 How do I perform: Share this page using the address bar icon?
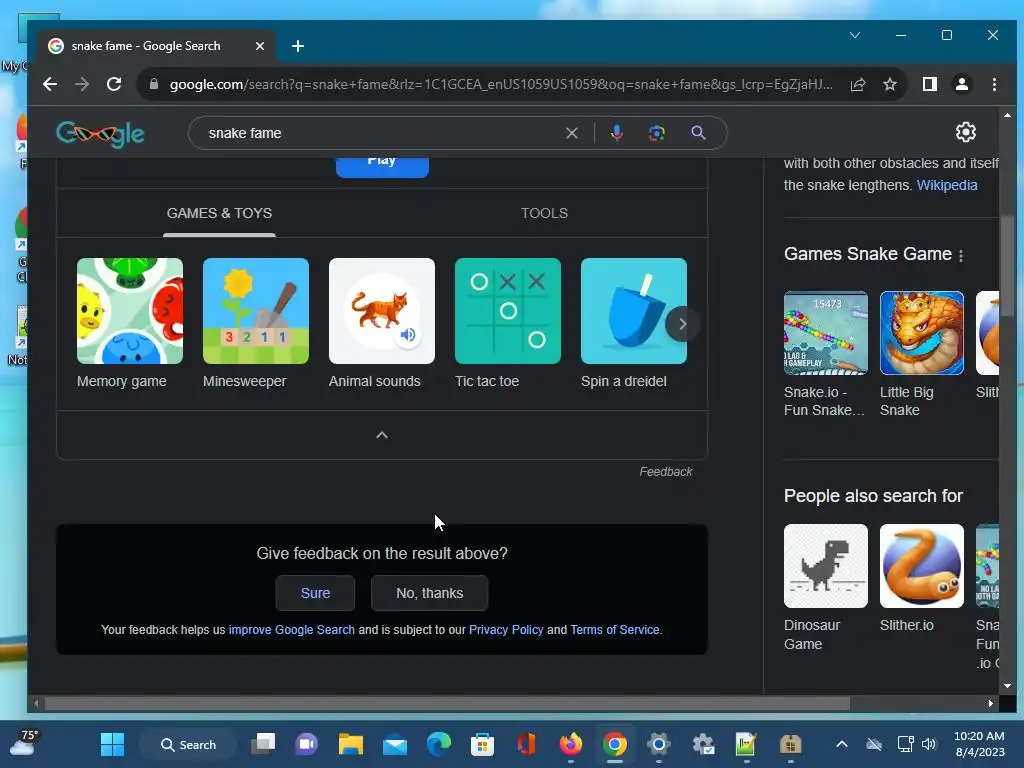pos(858,84)
